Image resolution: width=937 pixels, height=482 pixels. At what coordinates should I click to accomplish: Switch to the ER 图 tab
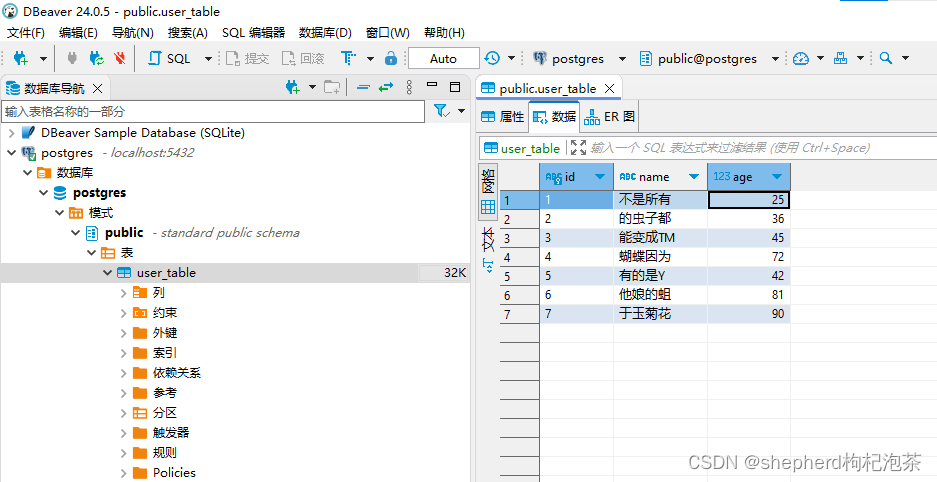click(610, 116)
